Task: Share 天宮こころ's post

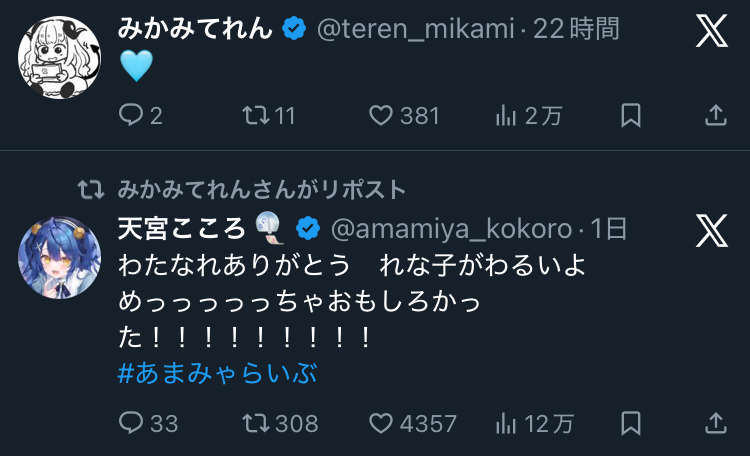Action: (716, 423)
